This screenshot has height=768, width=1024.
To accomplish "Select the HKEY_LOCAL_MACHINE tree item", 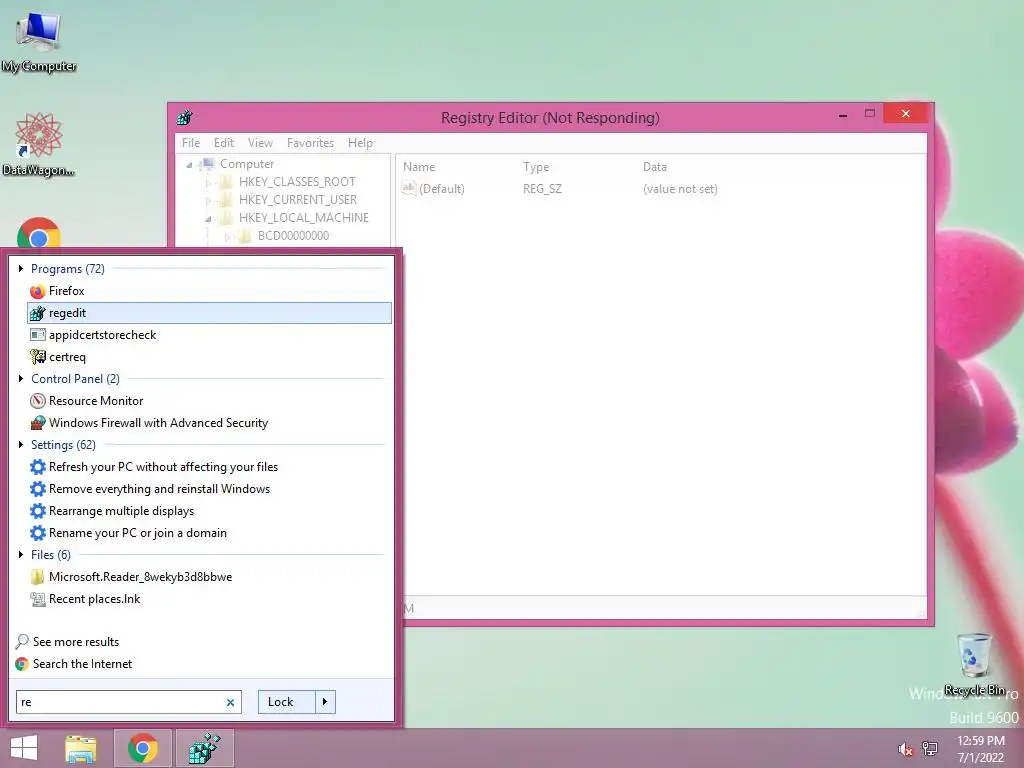I will coord(304,218).
